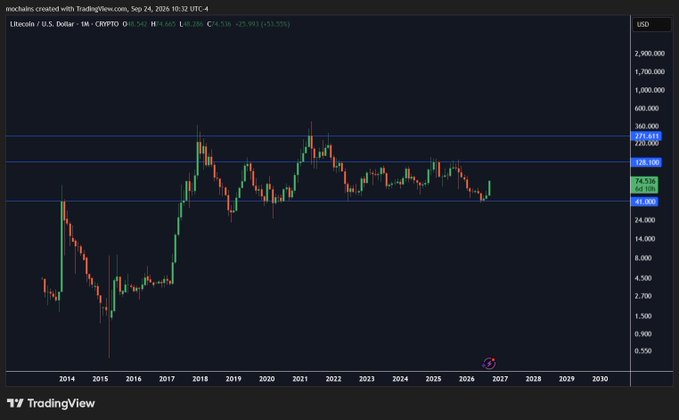
Task: Click the 2017 label on time axis
Action: coord(167,379)
